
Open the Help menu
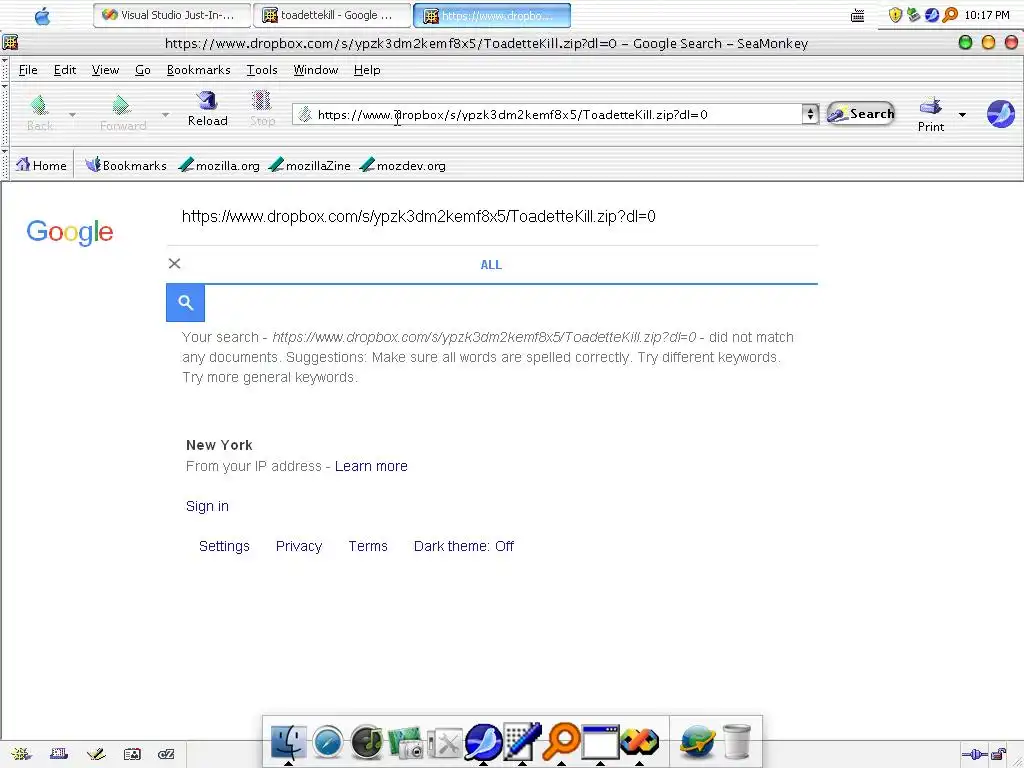(x=367, y=70)
